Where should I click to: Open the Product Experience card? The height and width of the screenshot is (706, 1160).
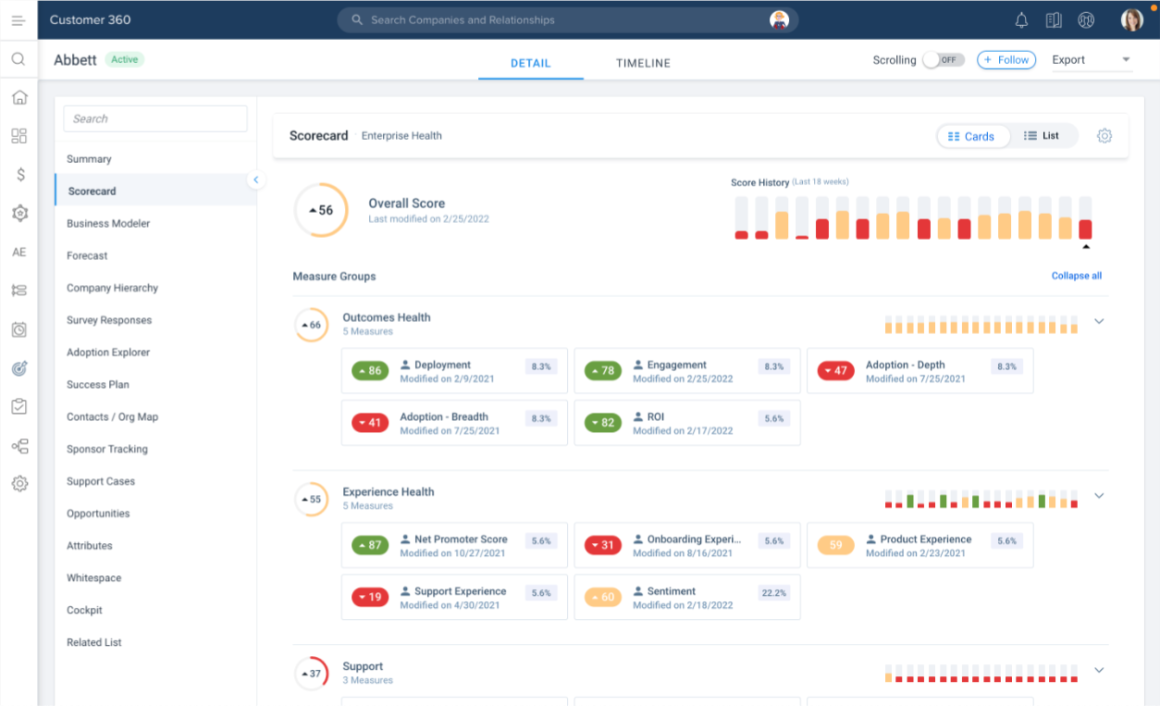click(920, 545)
